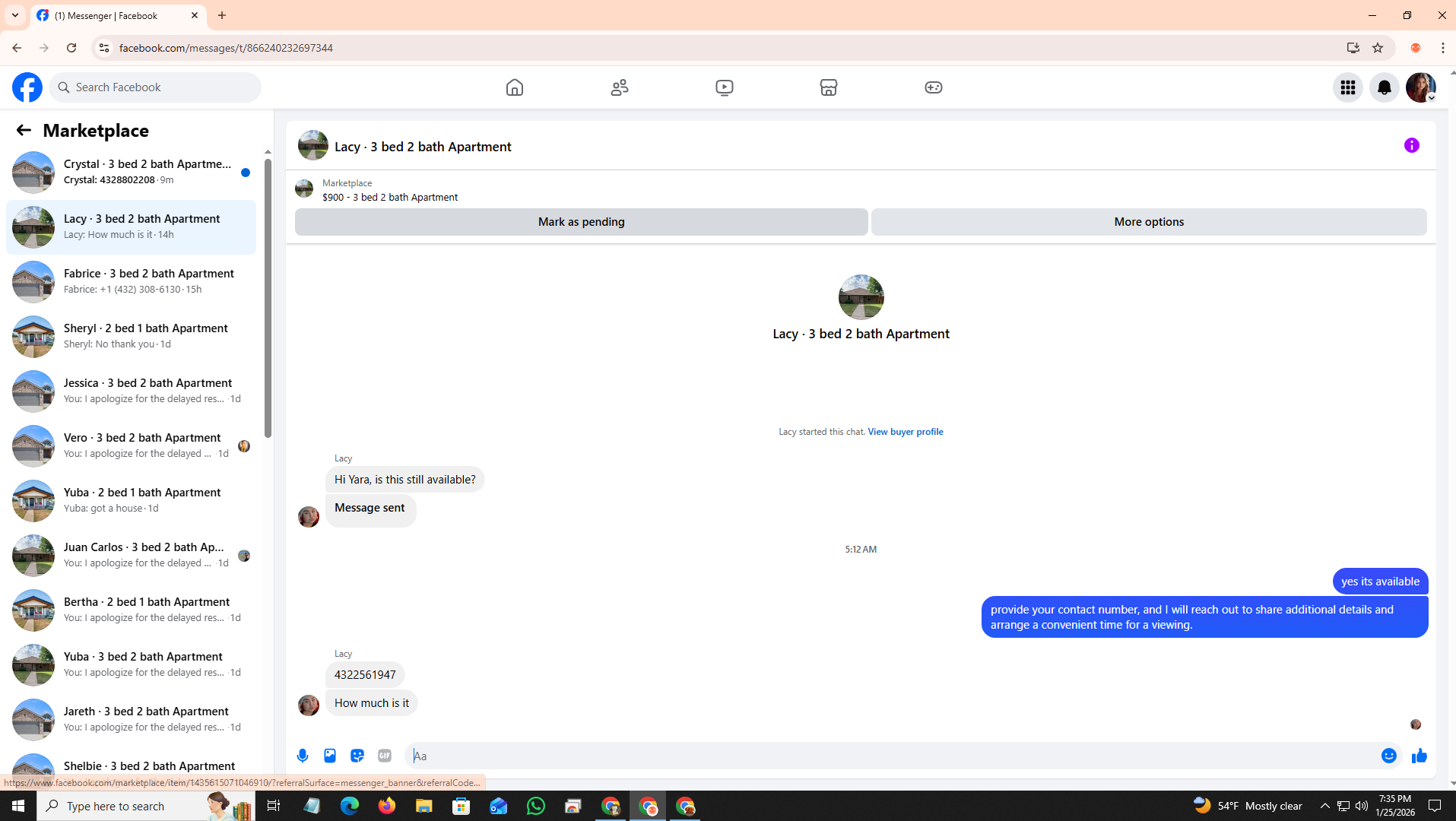1456x821 pixels.
Task: Select Lacy's conversation in the list
Action: (131, 227)
